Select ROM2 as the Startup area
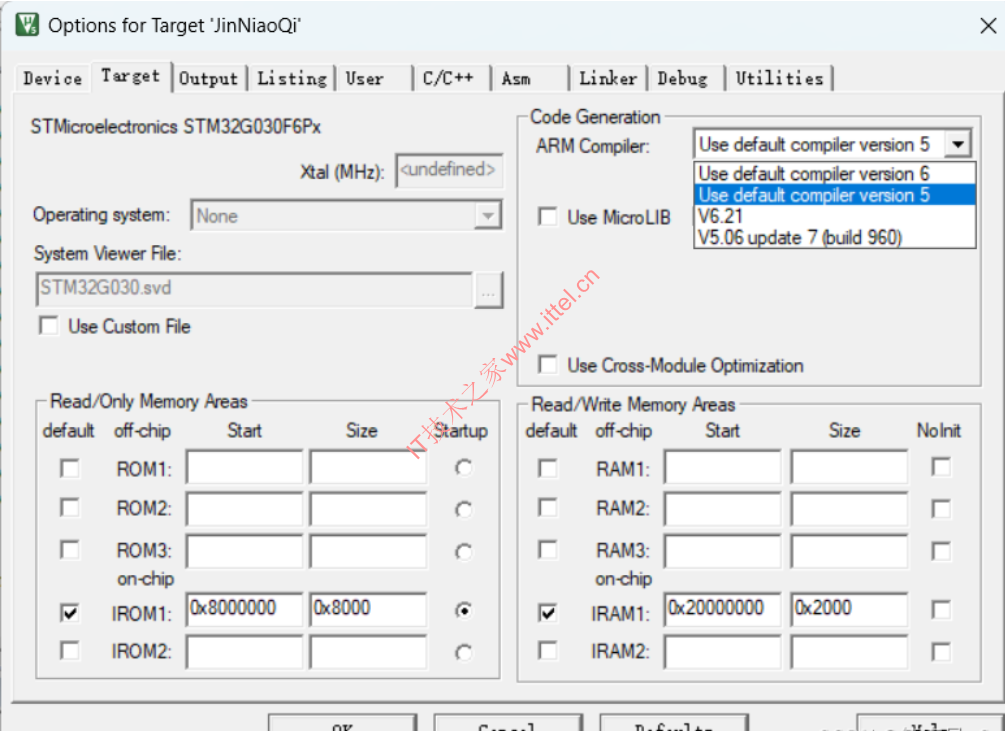Image resolution: width=1005 pixels, height=731 pixels. point(463,510)
